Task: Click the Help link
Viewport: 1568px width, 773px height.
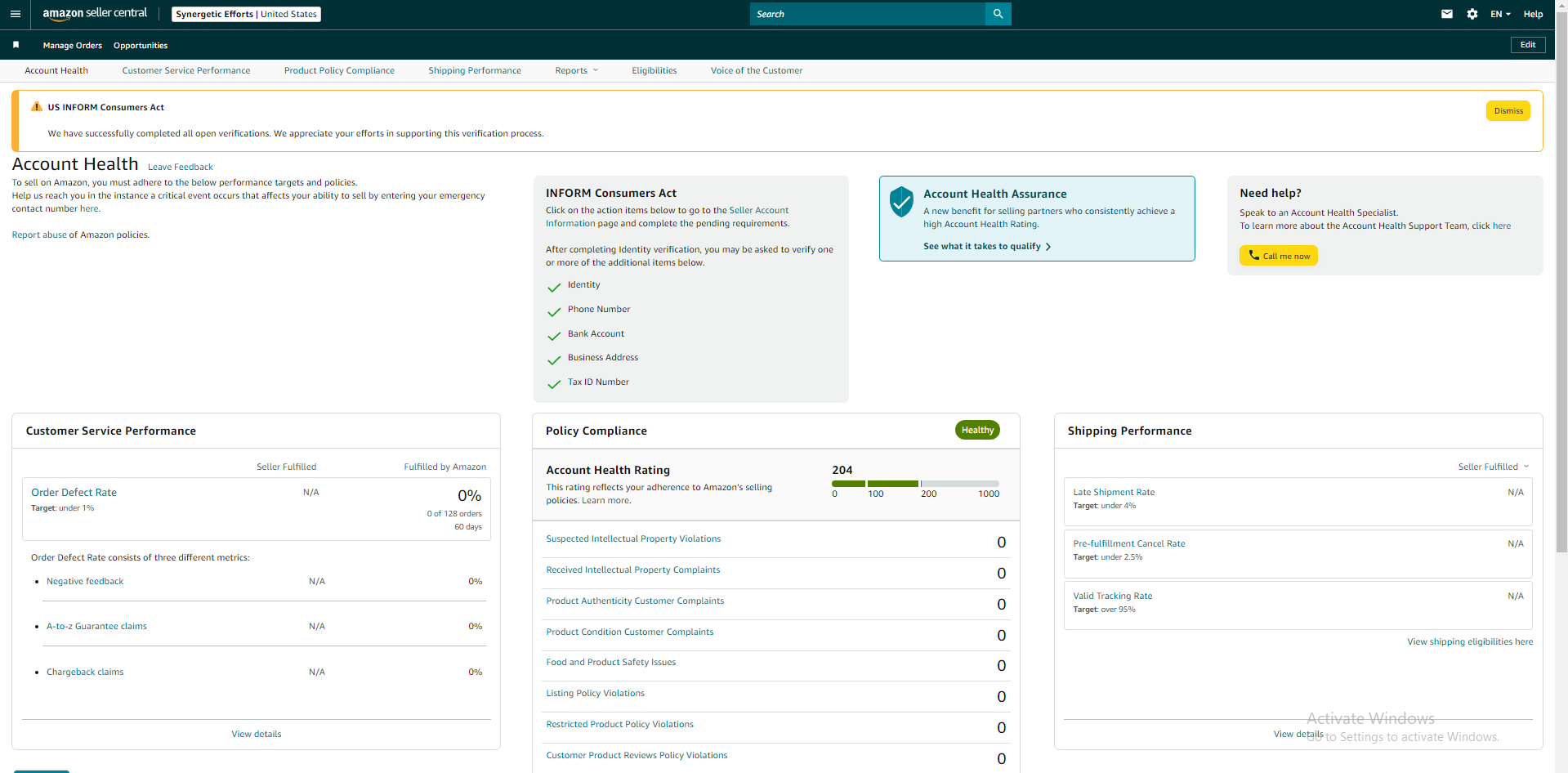Action: [x=1533, y=14]
